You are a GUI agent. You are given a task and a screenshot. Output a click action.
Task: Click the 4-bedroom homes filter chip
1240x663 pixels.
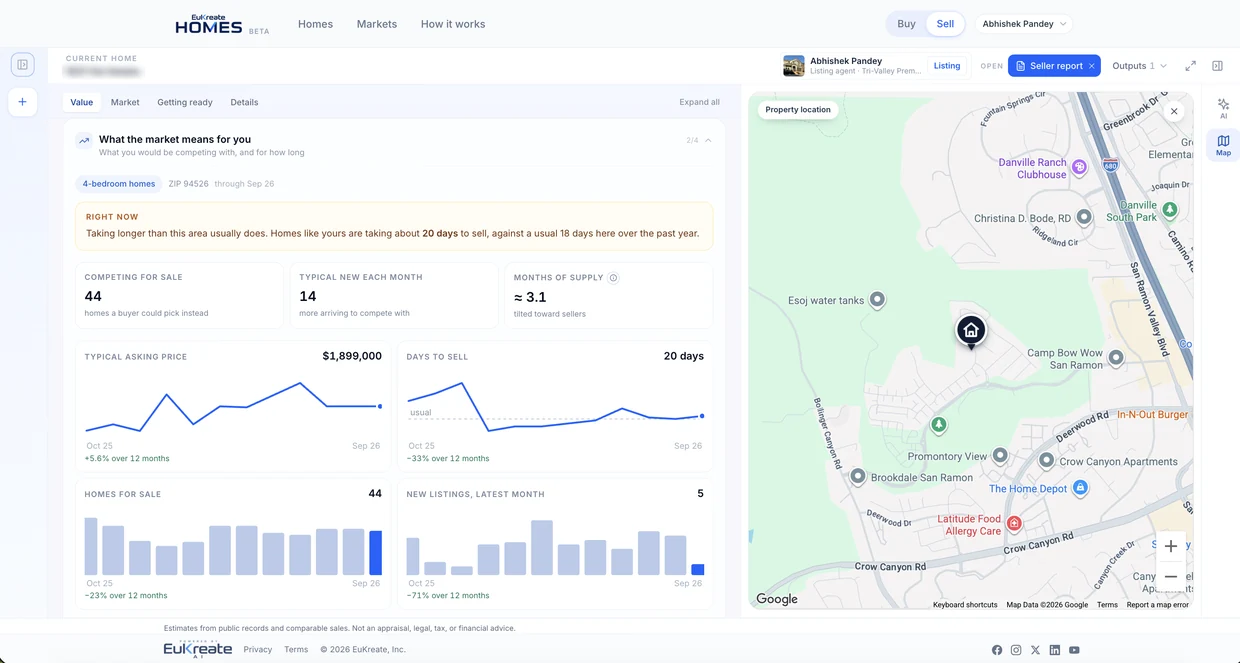coord(119,184)
